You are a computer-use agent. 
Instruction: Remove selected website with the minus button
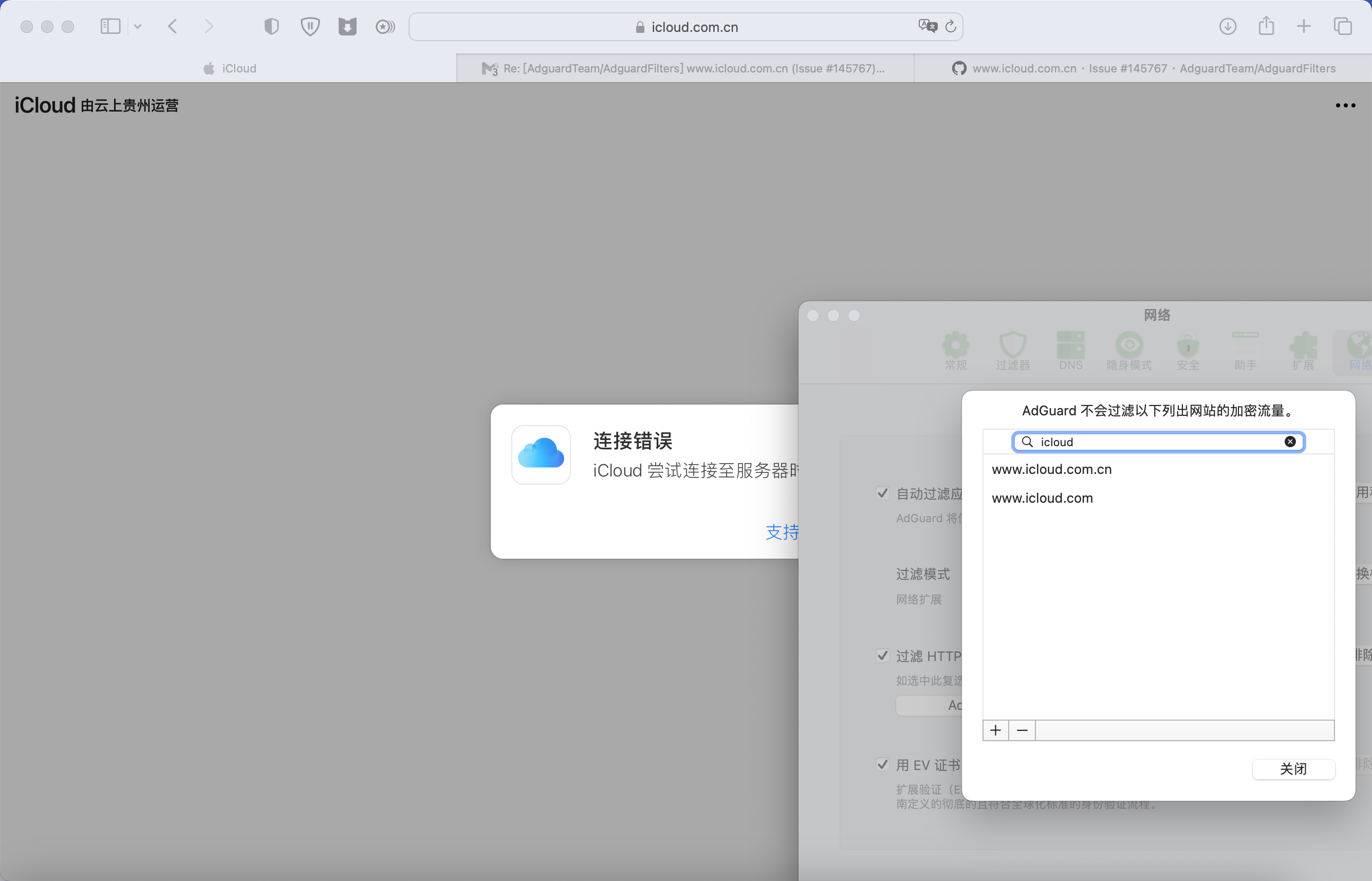coord(1022,730)
